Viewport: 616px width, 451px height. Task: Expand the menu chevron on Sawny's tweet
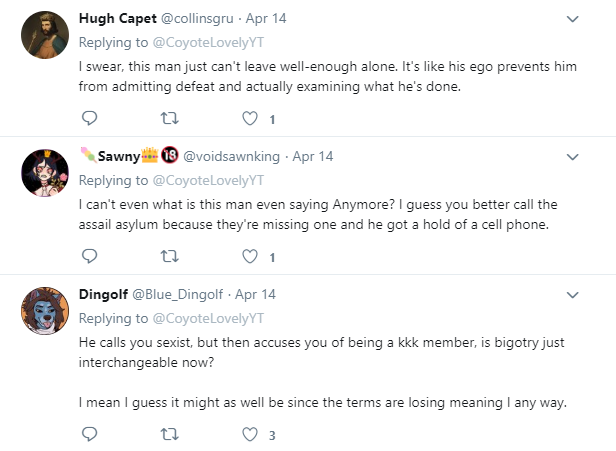572,157
